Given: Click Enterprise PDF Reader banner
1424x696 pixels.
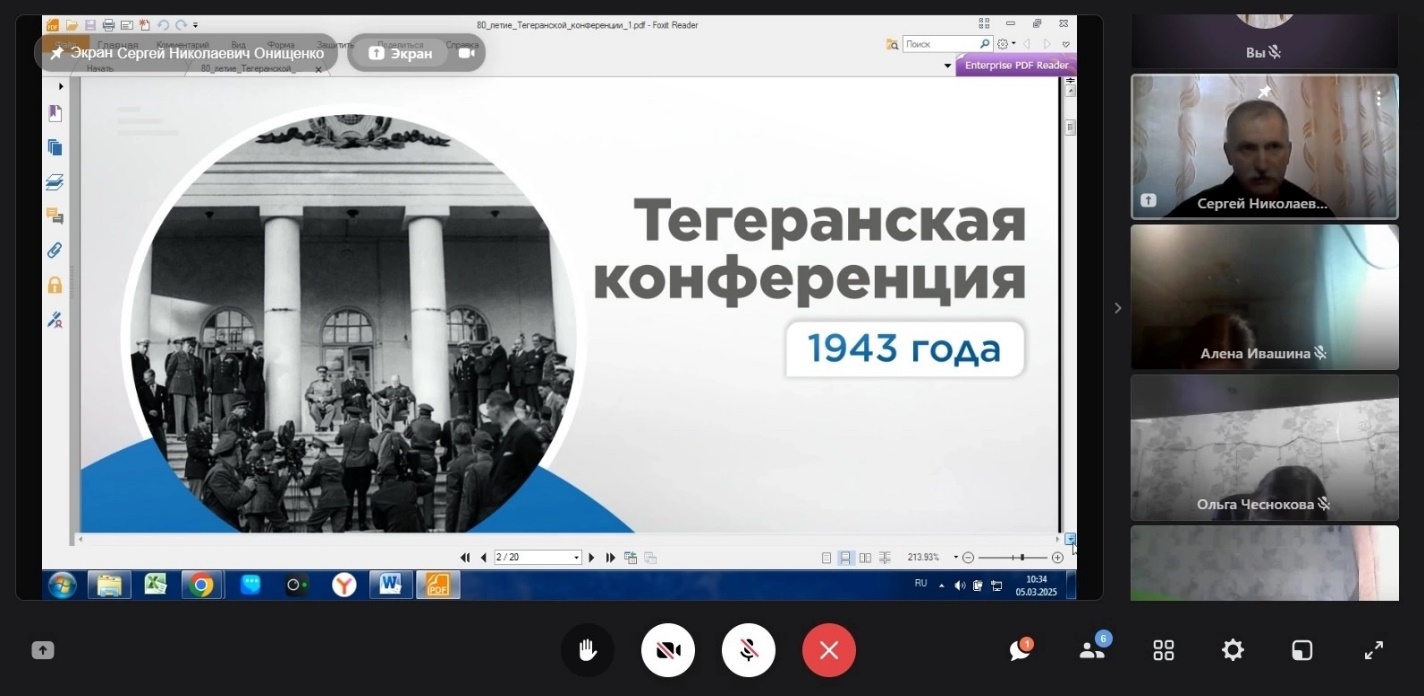Looking at the screenshot, I should 1016,65.
